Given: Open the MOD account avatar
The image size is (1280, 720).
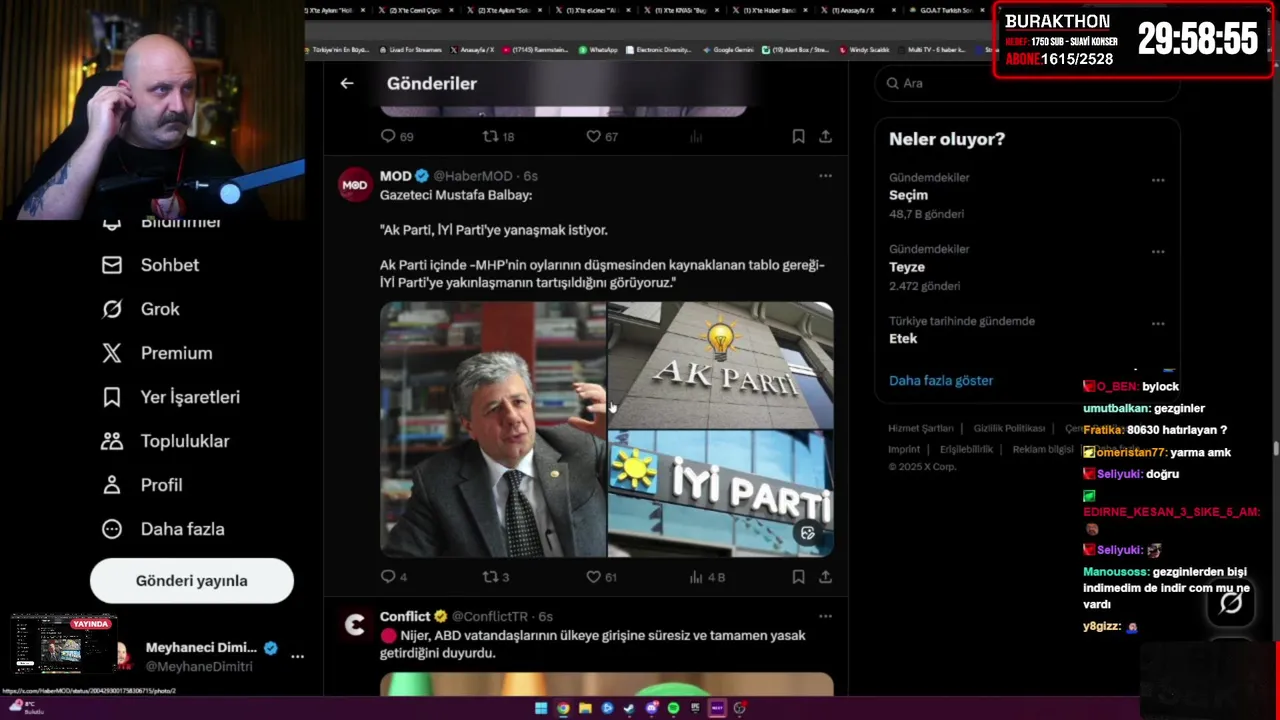Looking at the screenshot, I should point(354,185).
